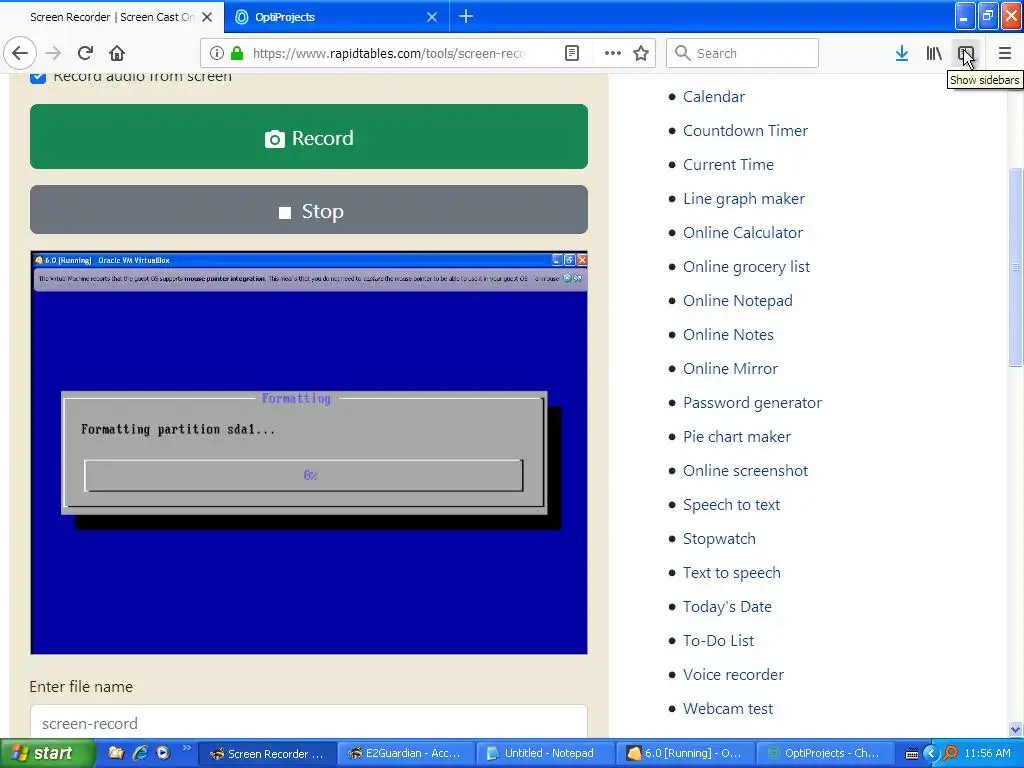Show sidebars toolbar button
The width and height of the screenshot is (1024, 768).
tap(966, 53)
